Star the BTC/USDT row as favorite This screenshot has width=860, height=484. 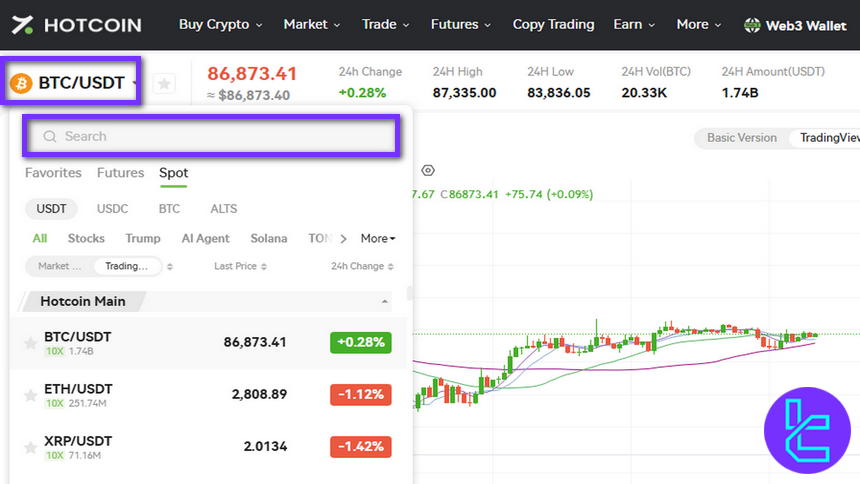(30, 344)
